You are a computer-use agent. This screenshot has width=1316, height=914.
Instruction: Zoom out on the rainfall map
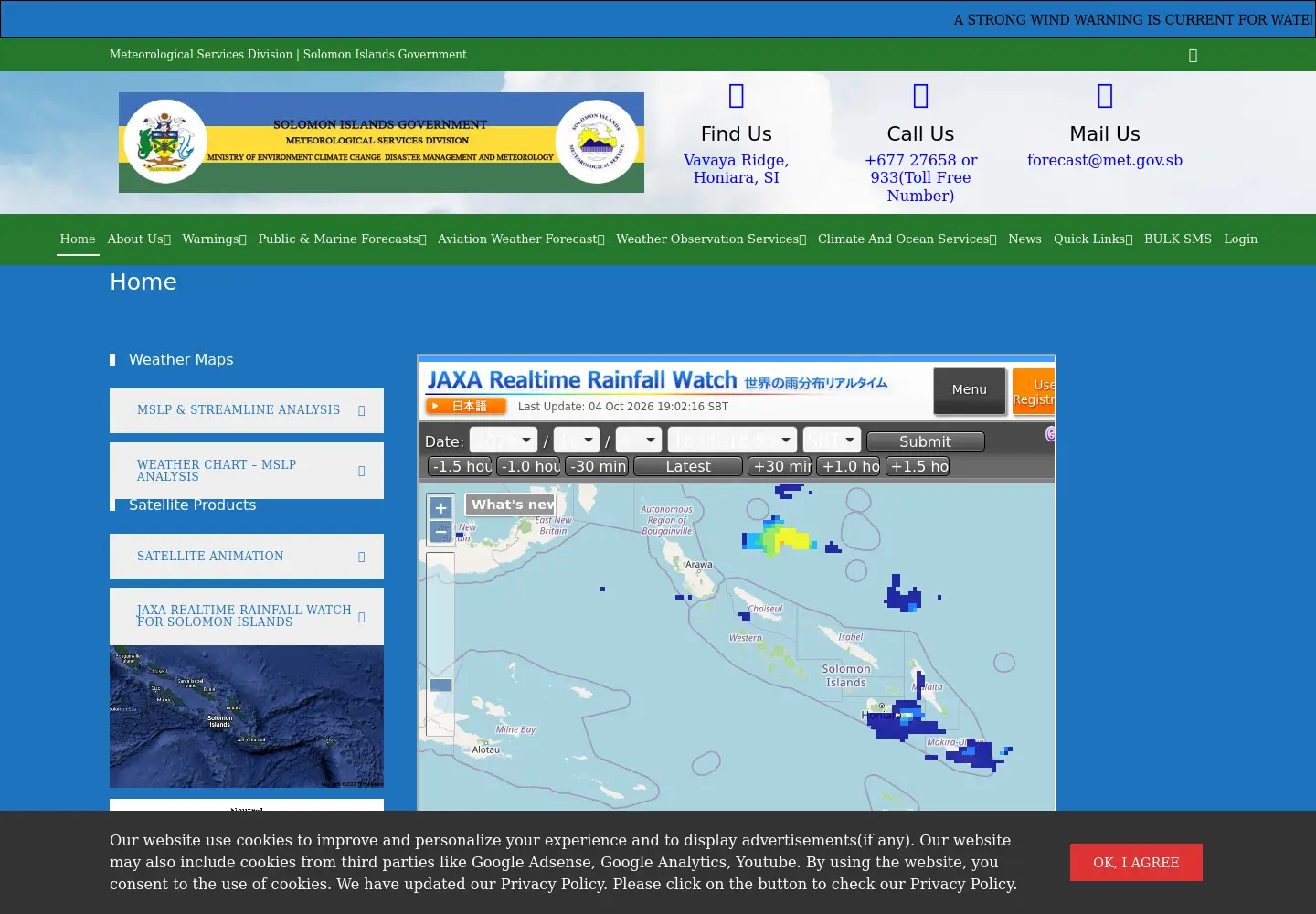pyautogui.click(x=440, y=531)
